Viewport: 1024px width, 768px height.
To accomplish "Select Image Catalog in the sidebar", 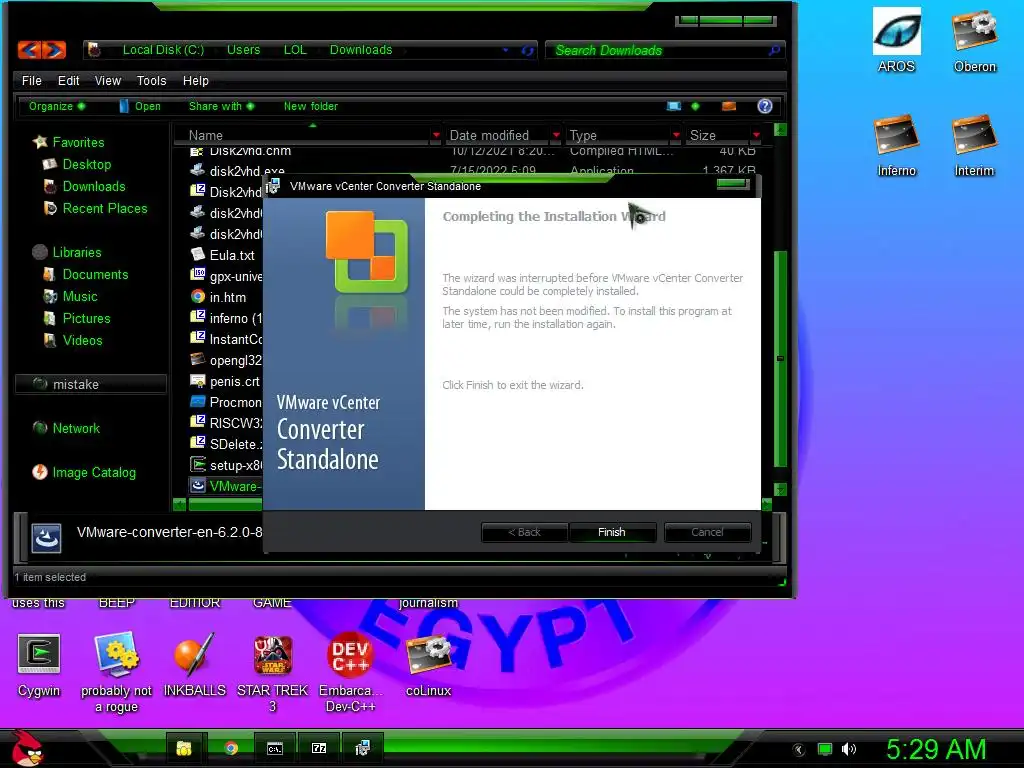I will click(84, 472).
